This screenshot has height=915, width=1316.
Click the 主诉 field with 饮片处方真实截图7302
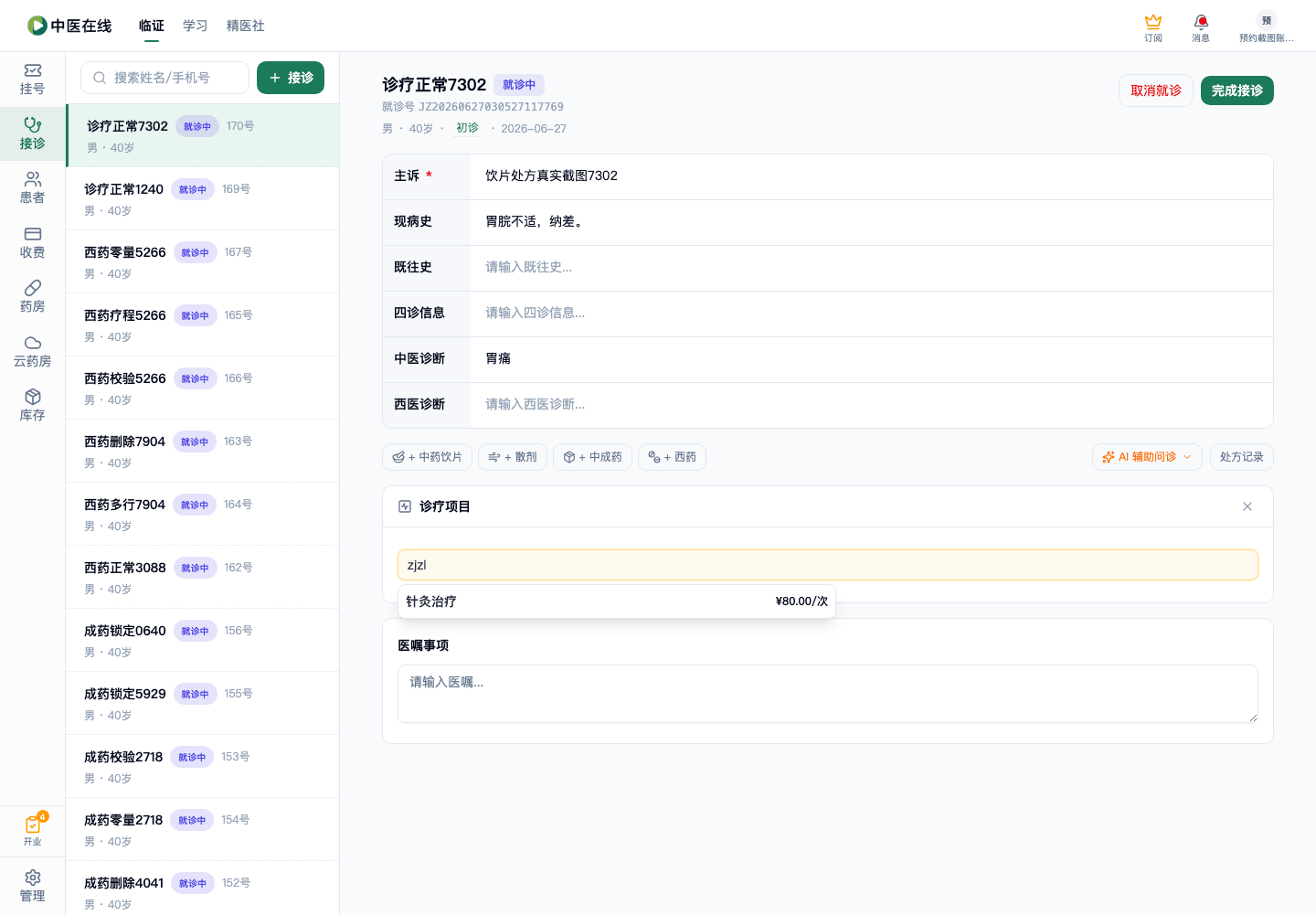point(871,176)
